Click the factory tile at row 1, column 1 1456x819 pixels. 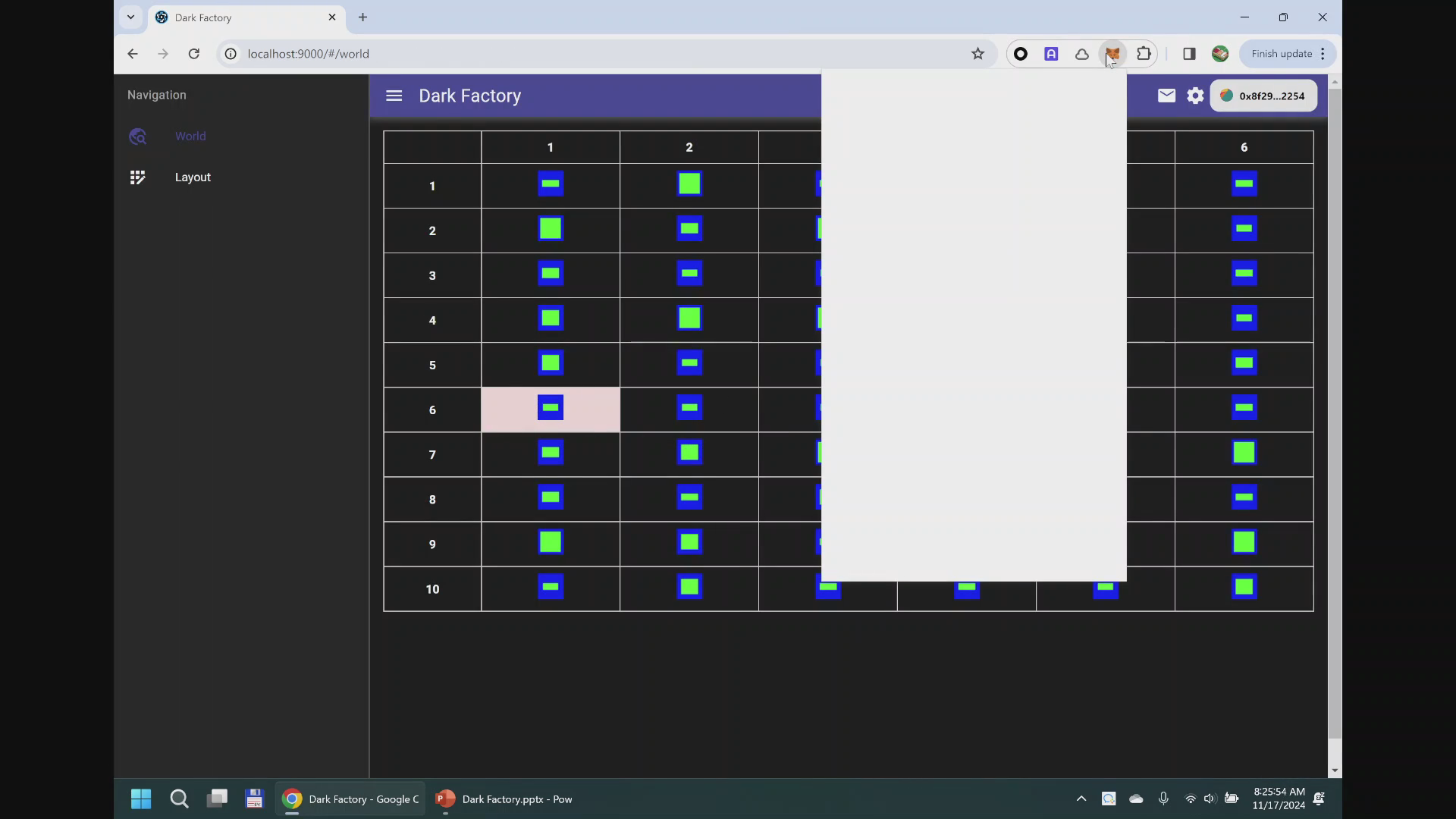click(x=551, y=184)
